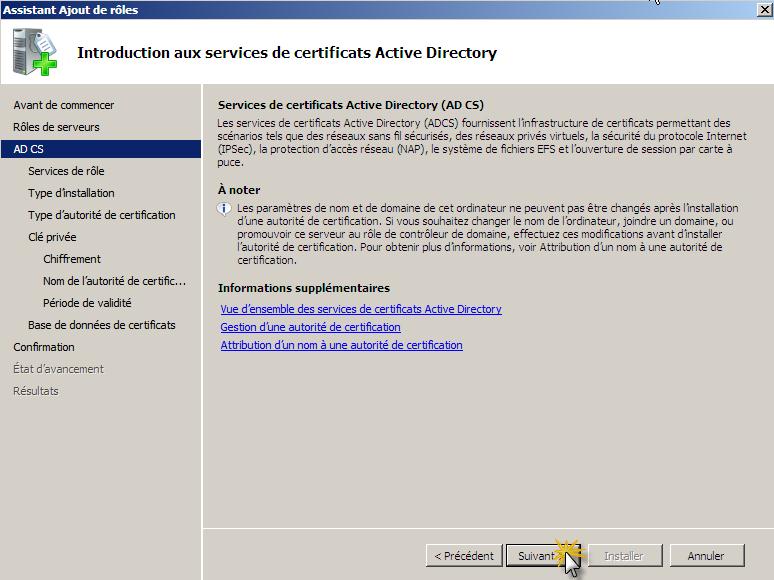The width and height of the screenshot is (774, 580).
Task: Open Attribution d'un nom à une autorité link
Action: [341, 345]
